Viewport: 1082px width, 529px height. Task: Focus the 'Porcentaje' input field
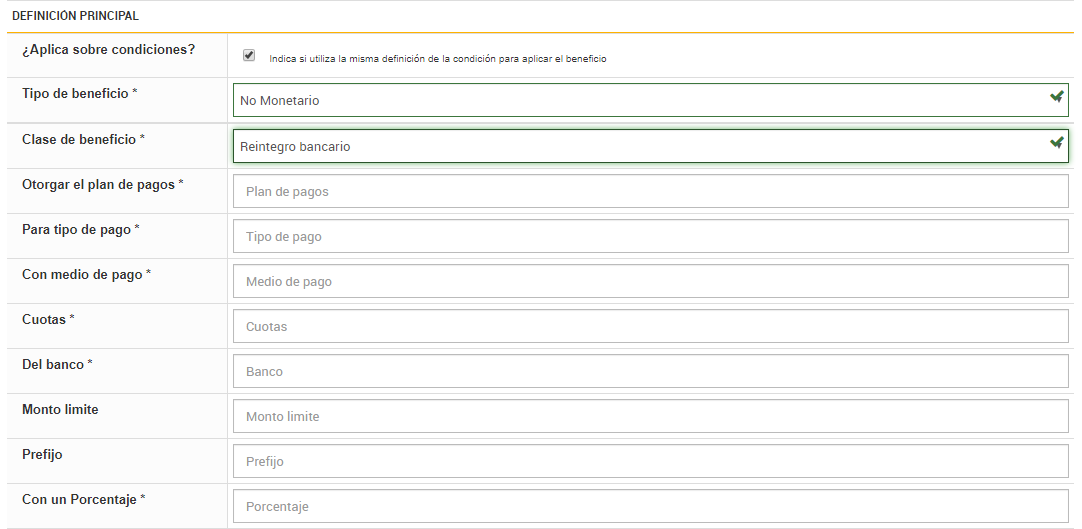point(650,507)
